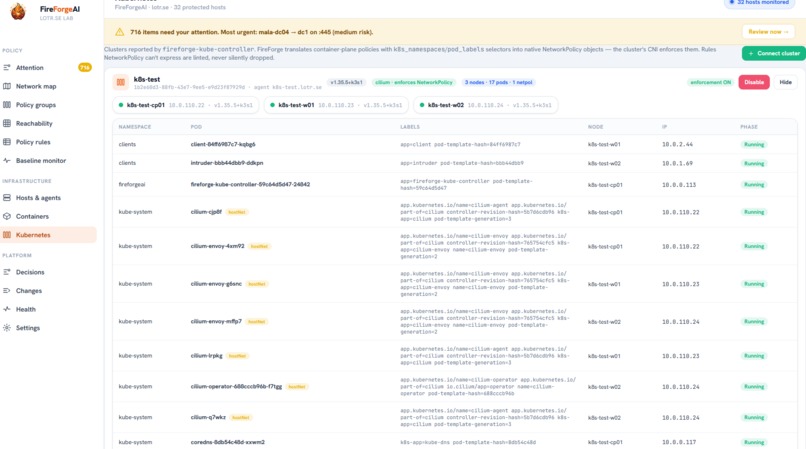Disable enforcement for k8s-test cluster
The image size is (806, 449).
point(754,82)
